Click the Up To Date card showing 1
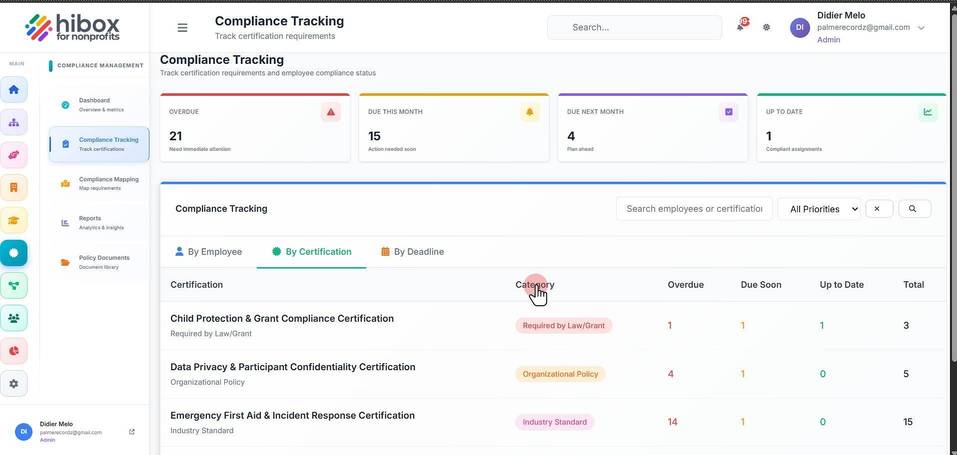The width and height of the screenshot is (957, 455). (x=851, y=128)
